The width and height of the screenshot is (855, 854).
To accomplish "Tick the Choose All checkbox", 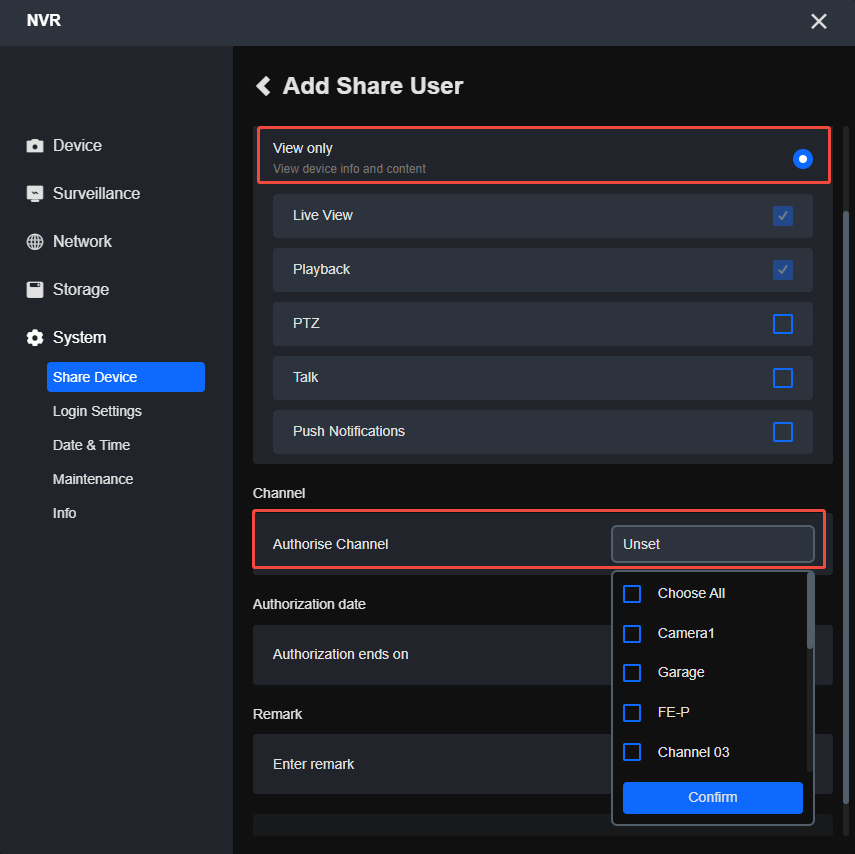I will click(631, 593).
